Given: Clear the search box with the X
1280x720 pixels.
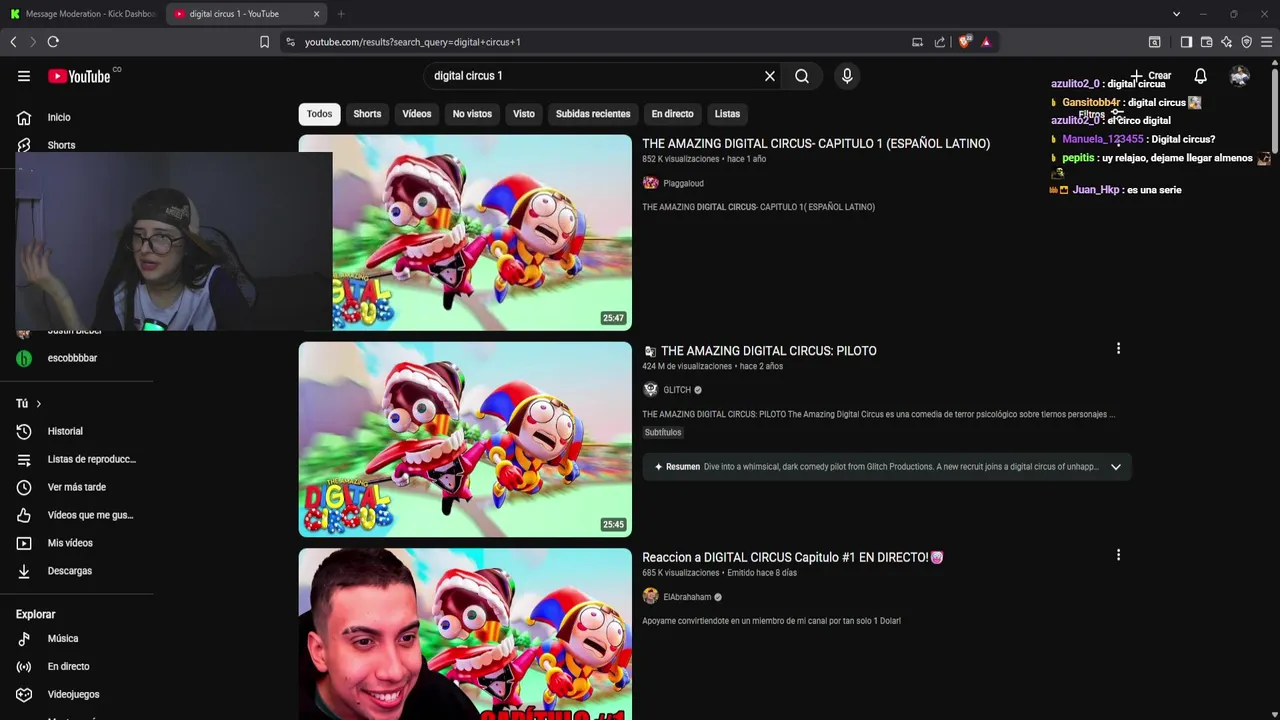Looking at the screenshot, I should 770,76.
